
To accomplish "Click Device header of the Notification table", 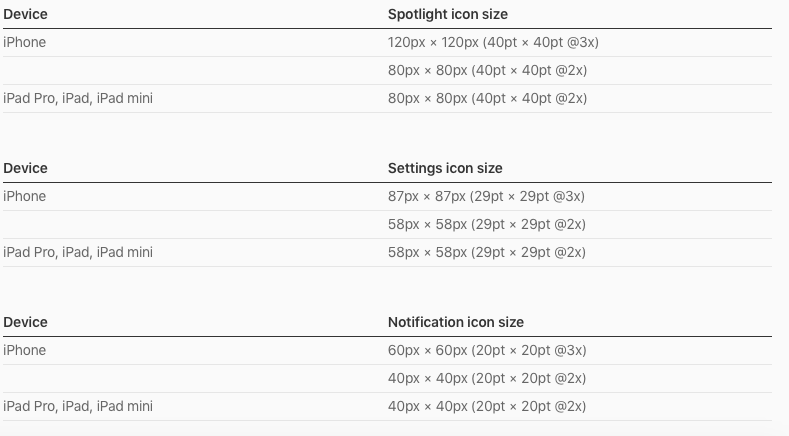I will coord(26,322).
